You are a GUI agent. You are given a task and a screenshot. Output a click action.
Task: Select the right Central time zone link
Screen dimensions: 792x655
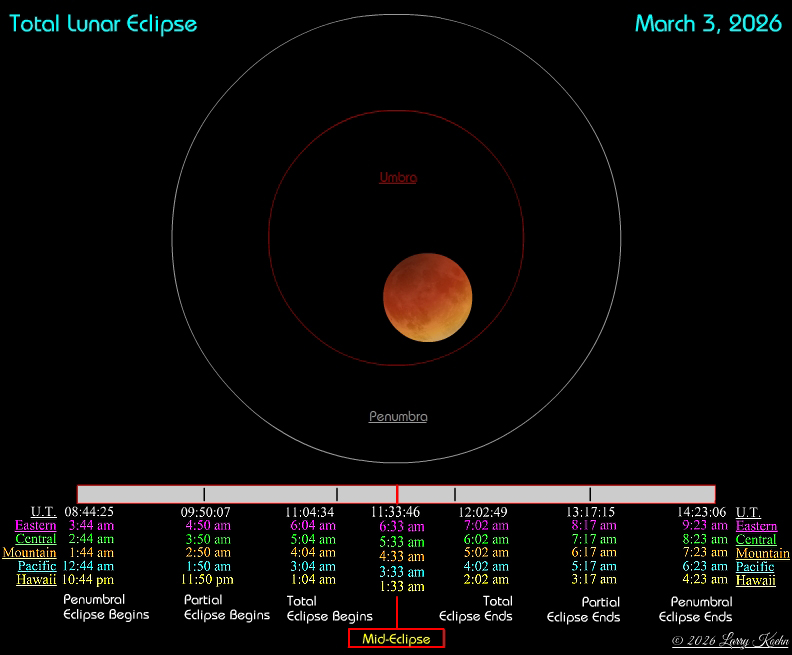click(x=756, y=539)
